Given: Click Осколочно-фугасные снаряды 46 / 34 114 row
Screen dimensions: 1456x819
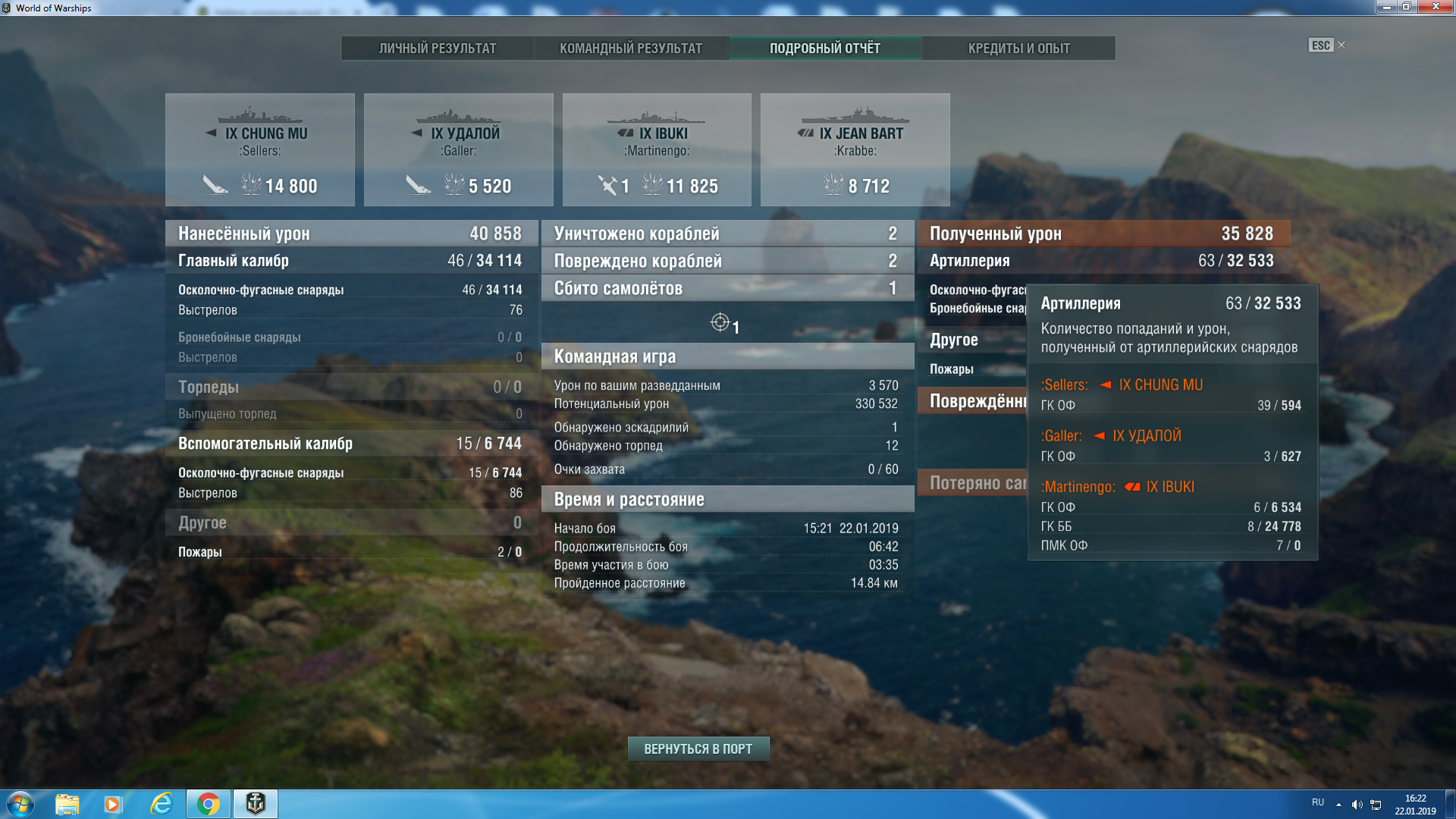Looking at the screenshot, I should 350,290.
